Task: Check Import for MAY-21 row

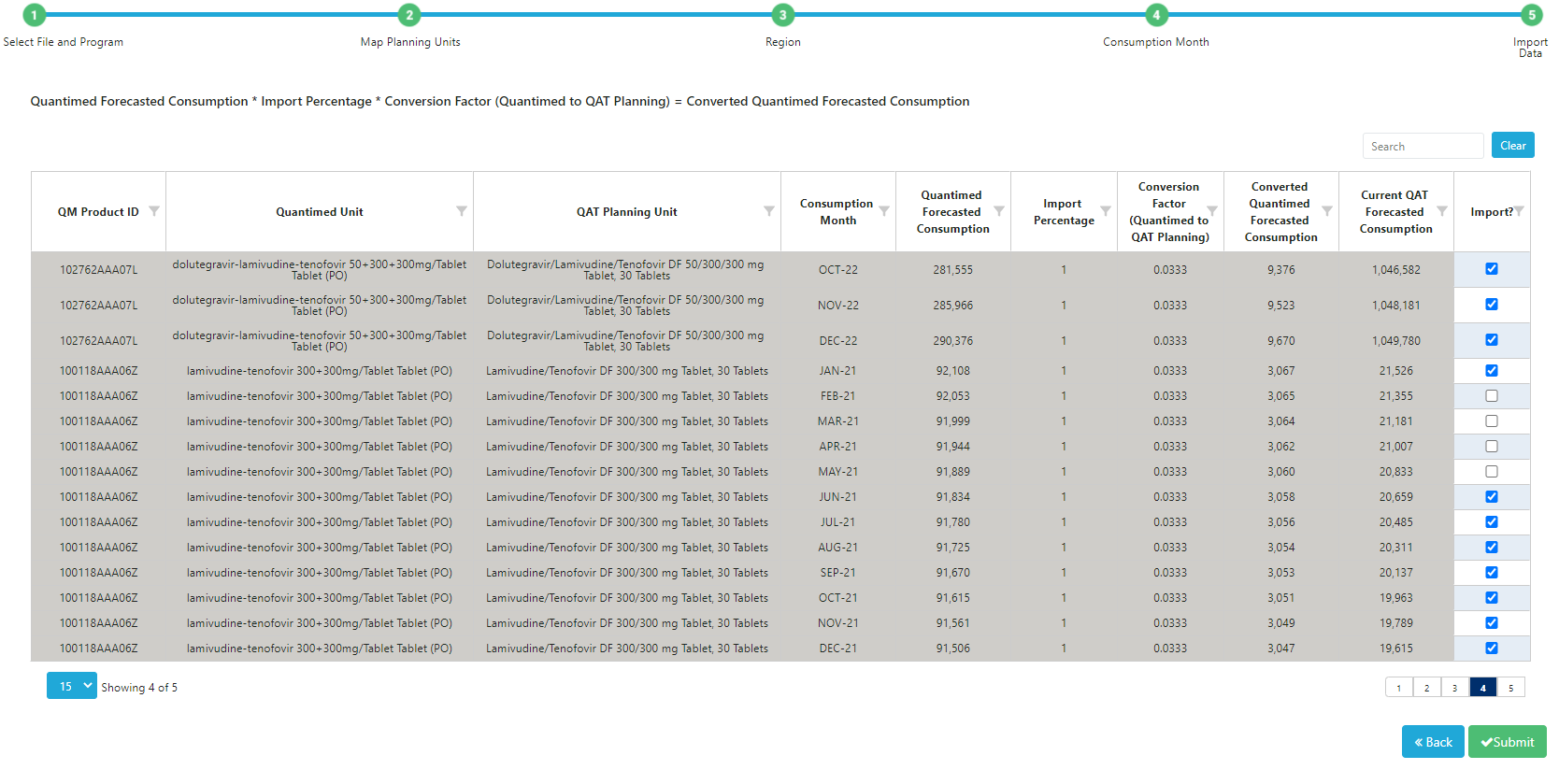Action: click(x=1492, y=472)
